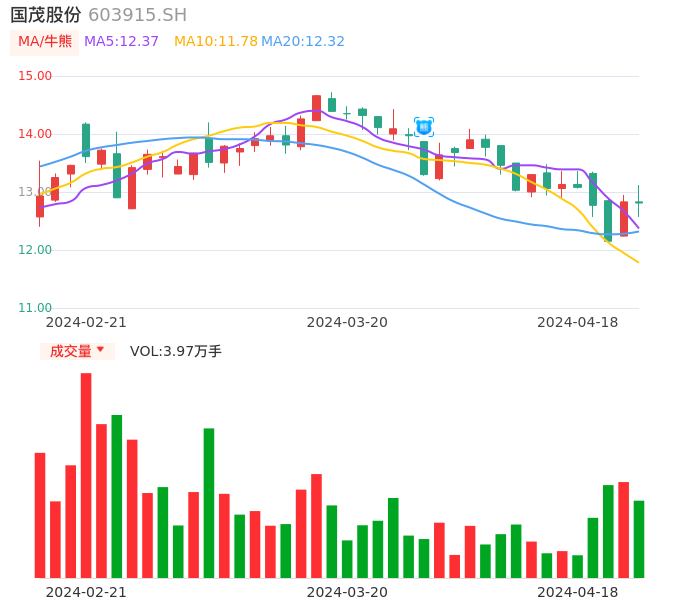Click the last green volume bar on the right
This screenshot has width=686, height=606.
point(639,539)
